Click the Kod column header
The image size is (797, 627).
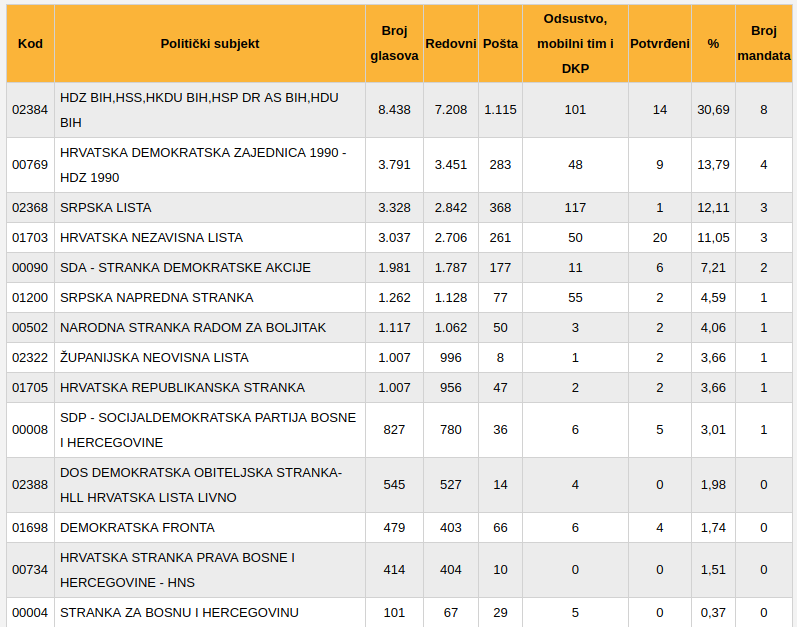point(30,44)
